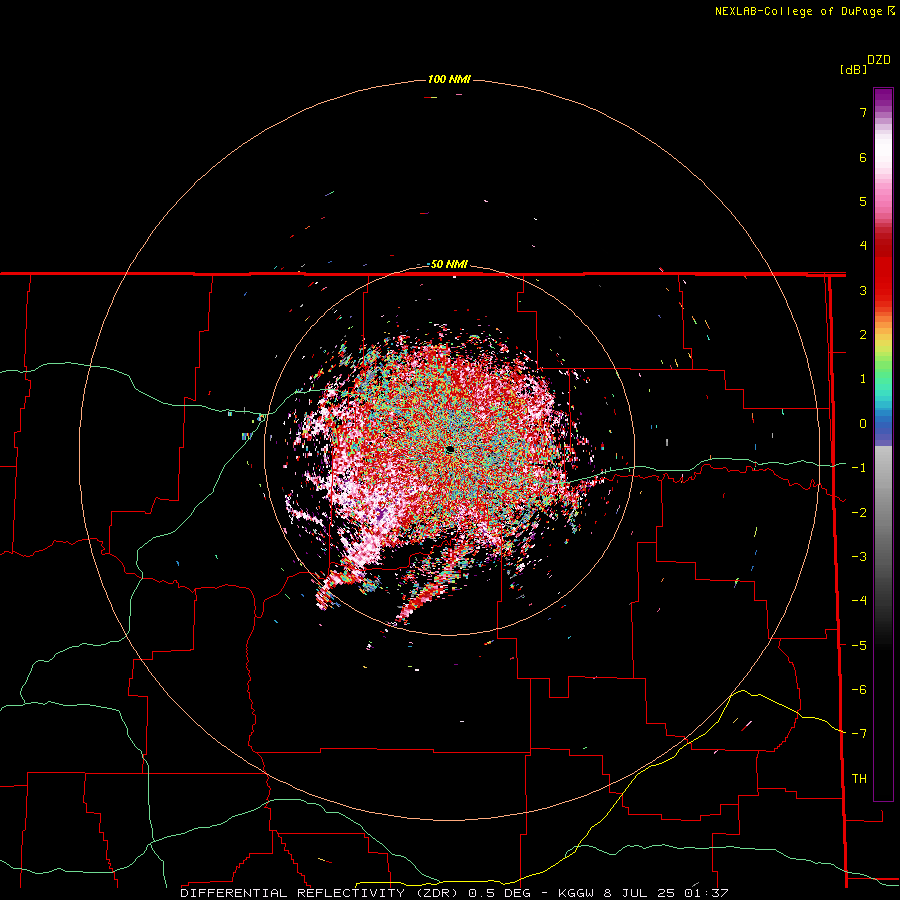The height and width of the screenshot is (900, 900).
Task: Click the -4 value on color scale
Action: (x=859, y=601)
